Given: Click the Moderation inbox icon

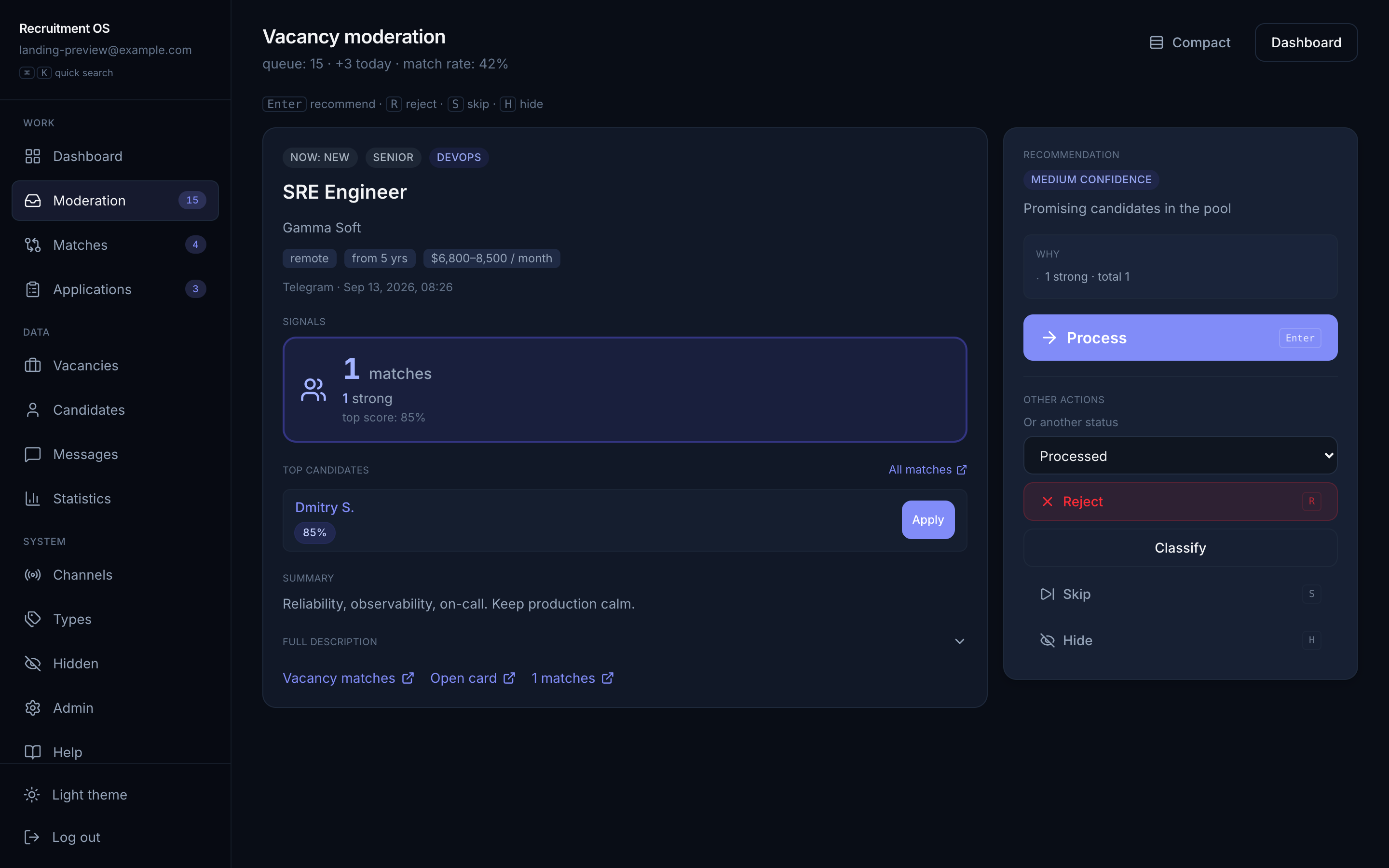Looking at the screenshot, I should [x=33, y=200].
